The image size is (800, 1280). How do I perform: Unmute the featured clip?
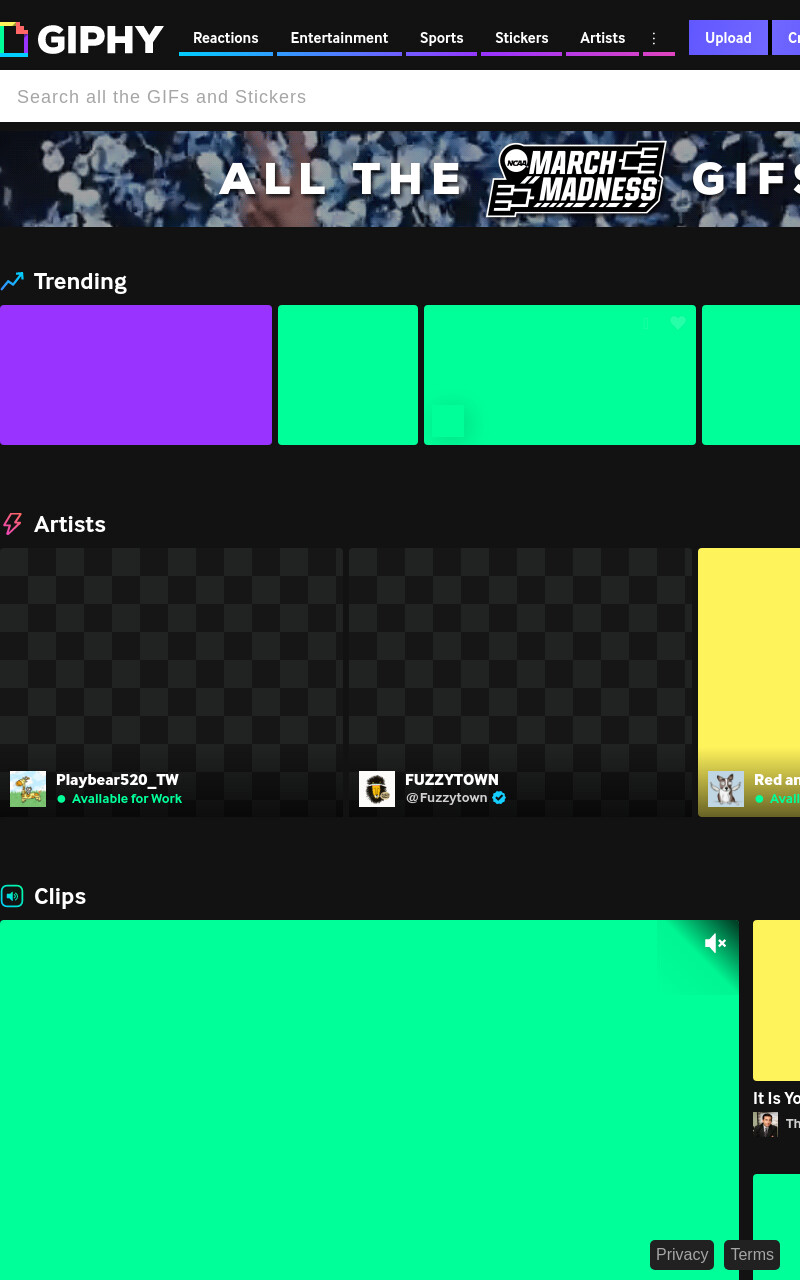715,943
